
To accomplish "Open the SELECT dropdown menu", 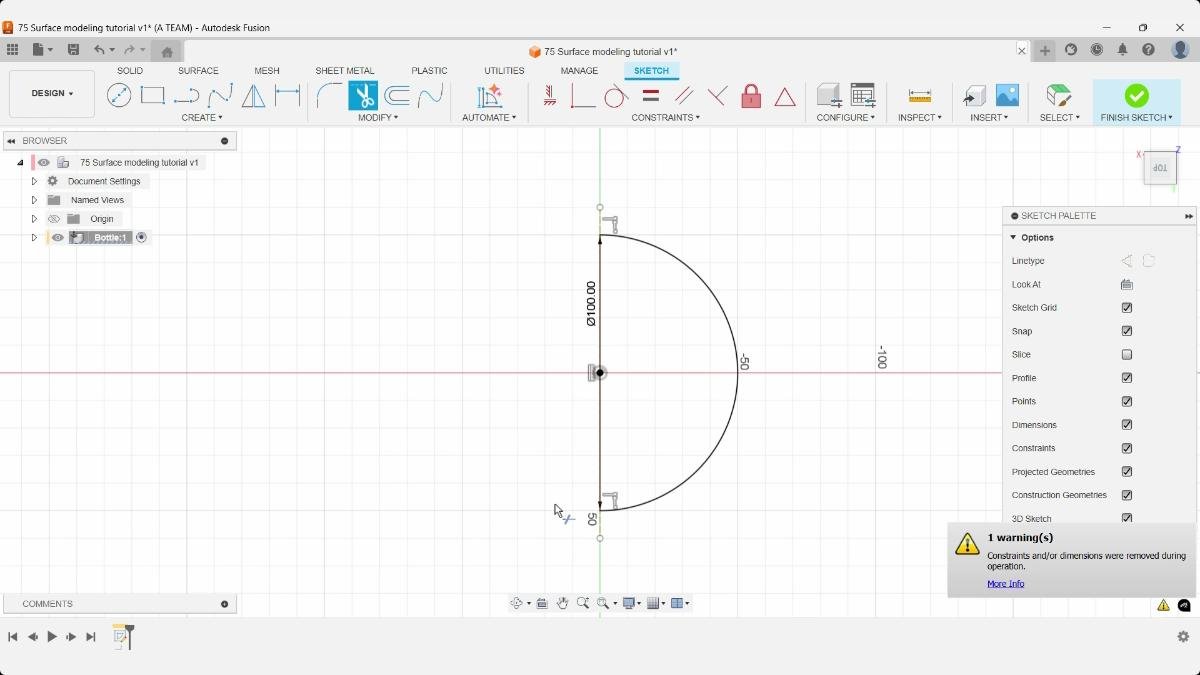I will 1060,117.
